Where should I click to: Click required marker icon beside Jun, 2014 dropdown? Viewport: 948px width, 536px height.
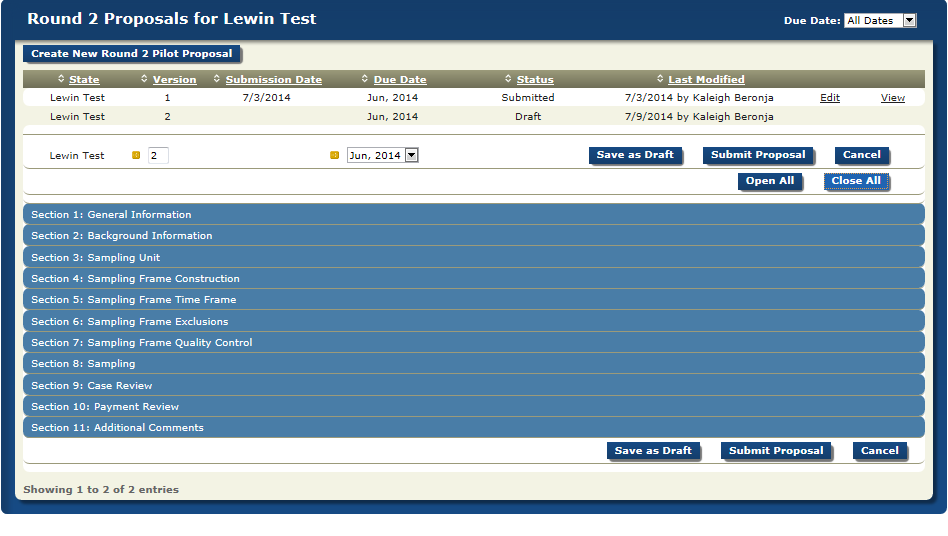coord(334,155)
